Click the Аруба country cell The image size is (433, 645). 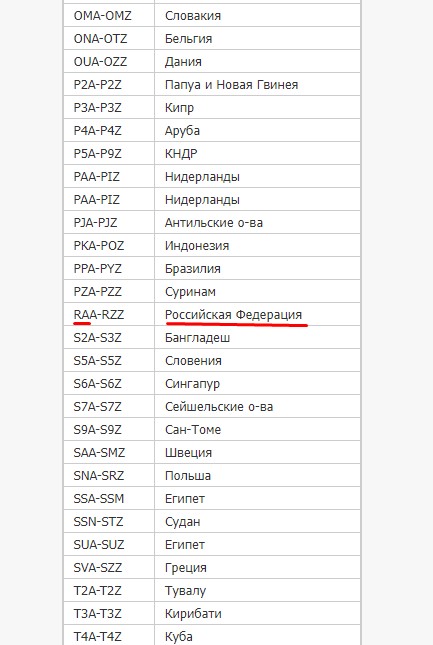tap(182, 131)
